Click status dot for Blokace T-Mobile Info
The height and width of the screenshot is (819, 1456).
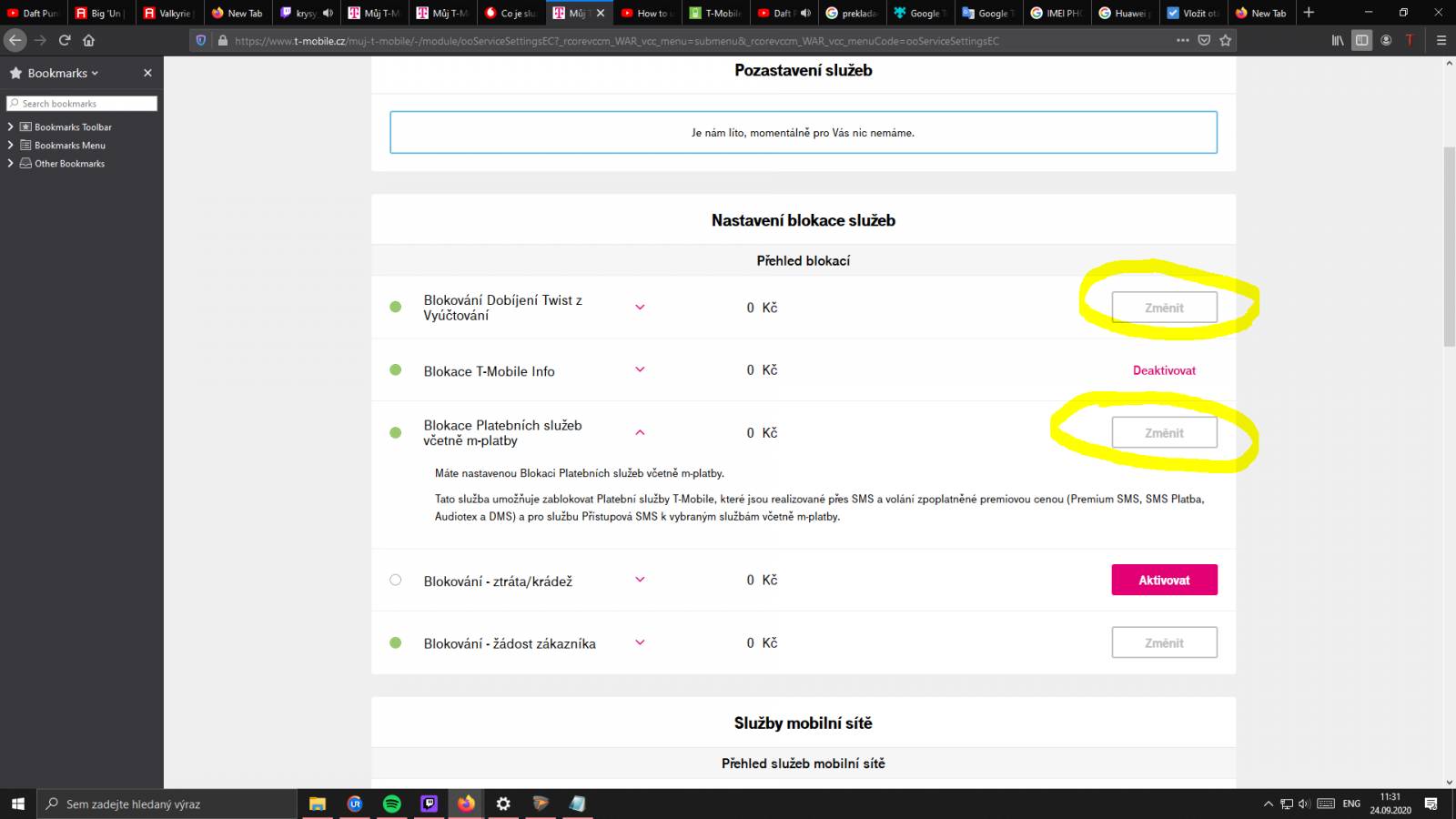coord(395,369)
